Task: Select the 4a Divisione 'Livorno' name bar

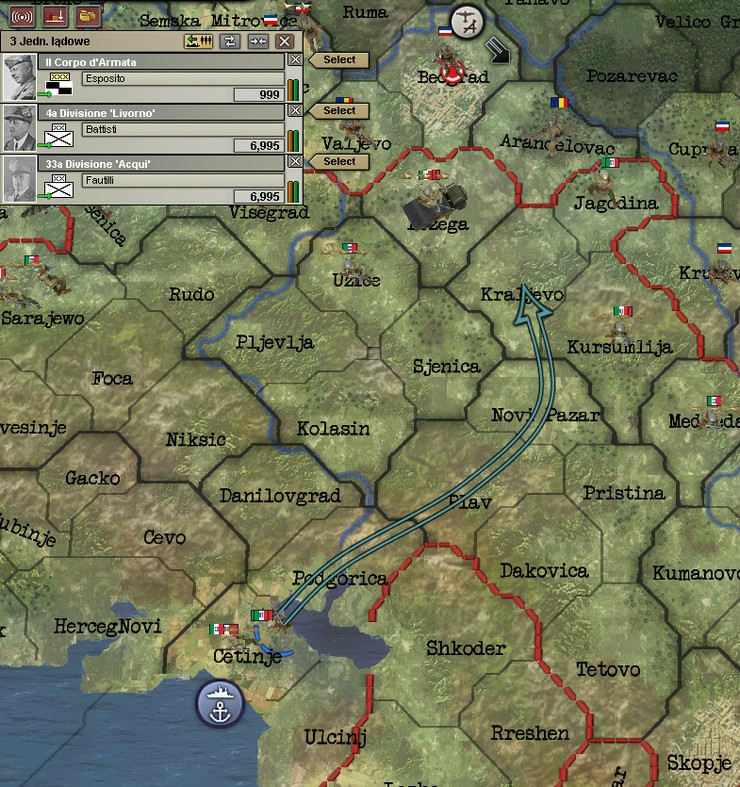Action: coord(162,113)
